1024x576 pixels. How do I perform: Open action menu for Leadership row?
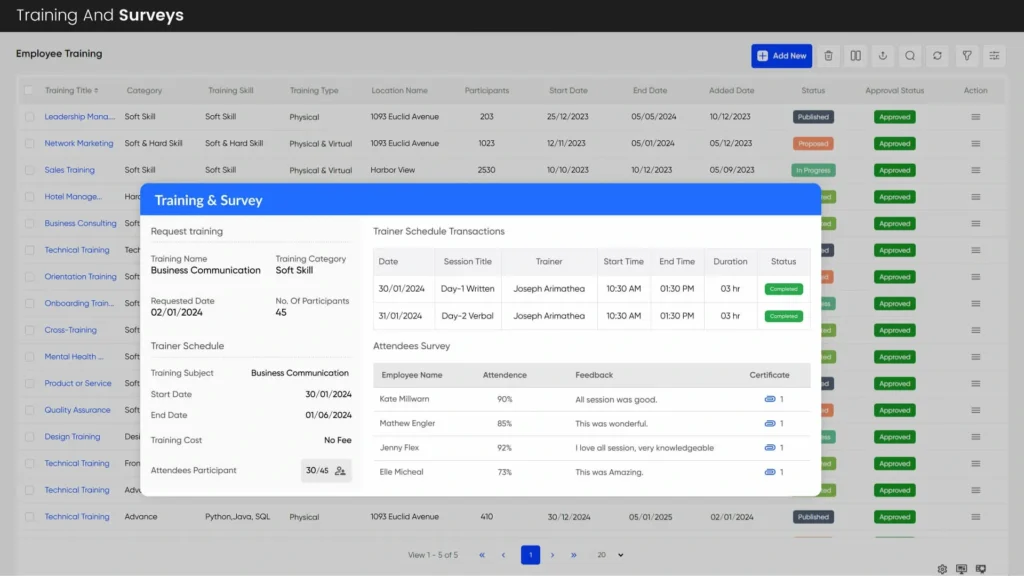pos(975,117)
